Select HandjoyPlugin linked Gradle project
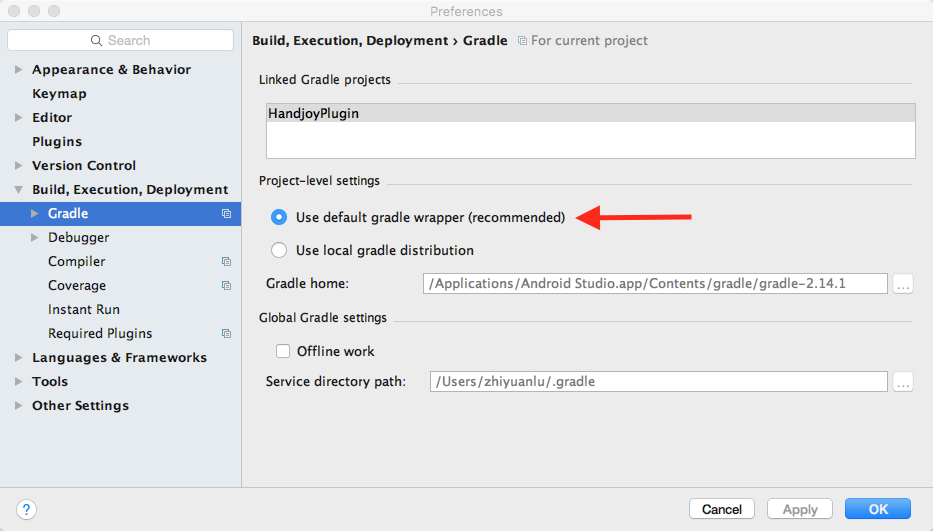Viewport: 933px width, 531px height. [314, 114]
